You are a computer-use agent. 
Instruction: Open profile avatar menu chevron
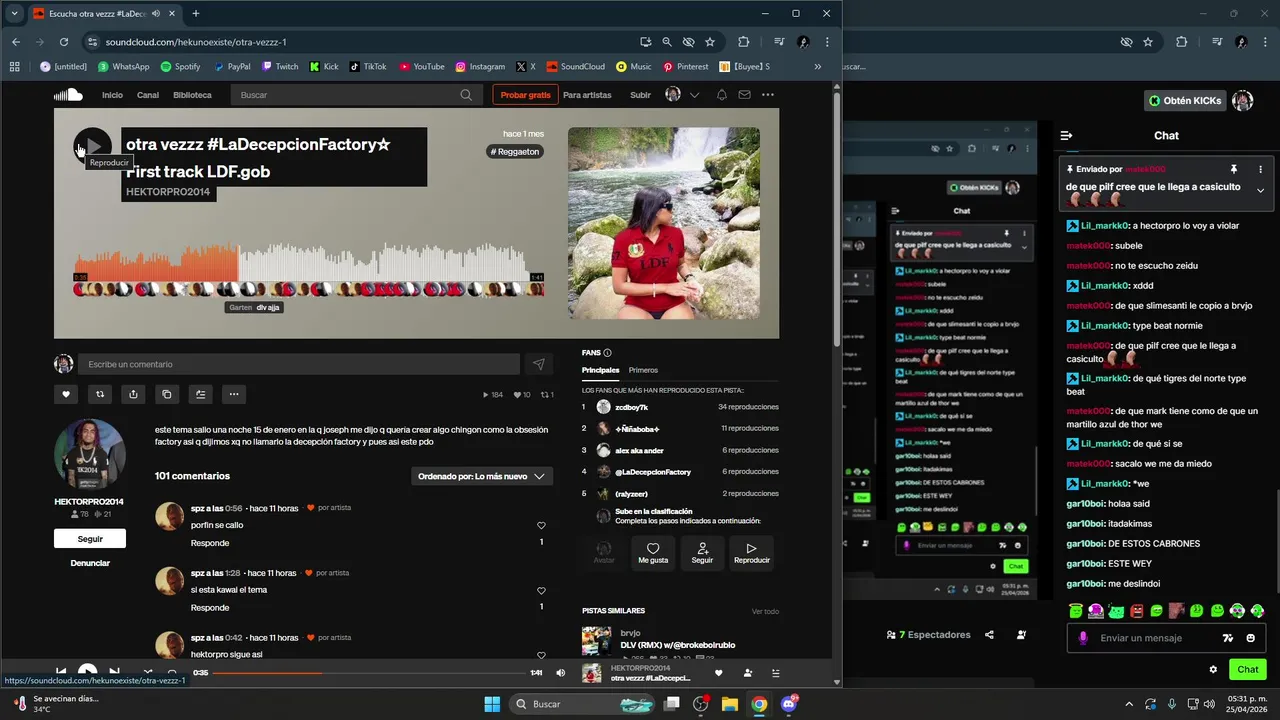pyautogui.click(x=694, y=95)
